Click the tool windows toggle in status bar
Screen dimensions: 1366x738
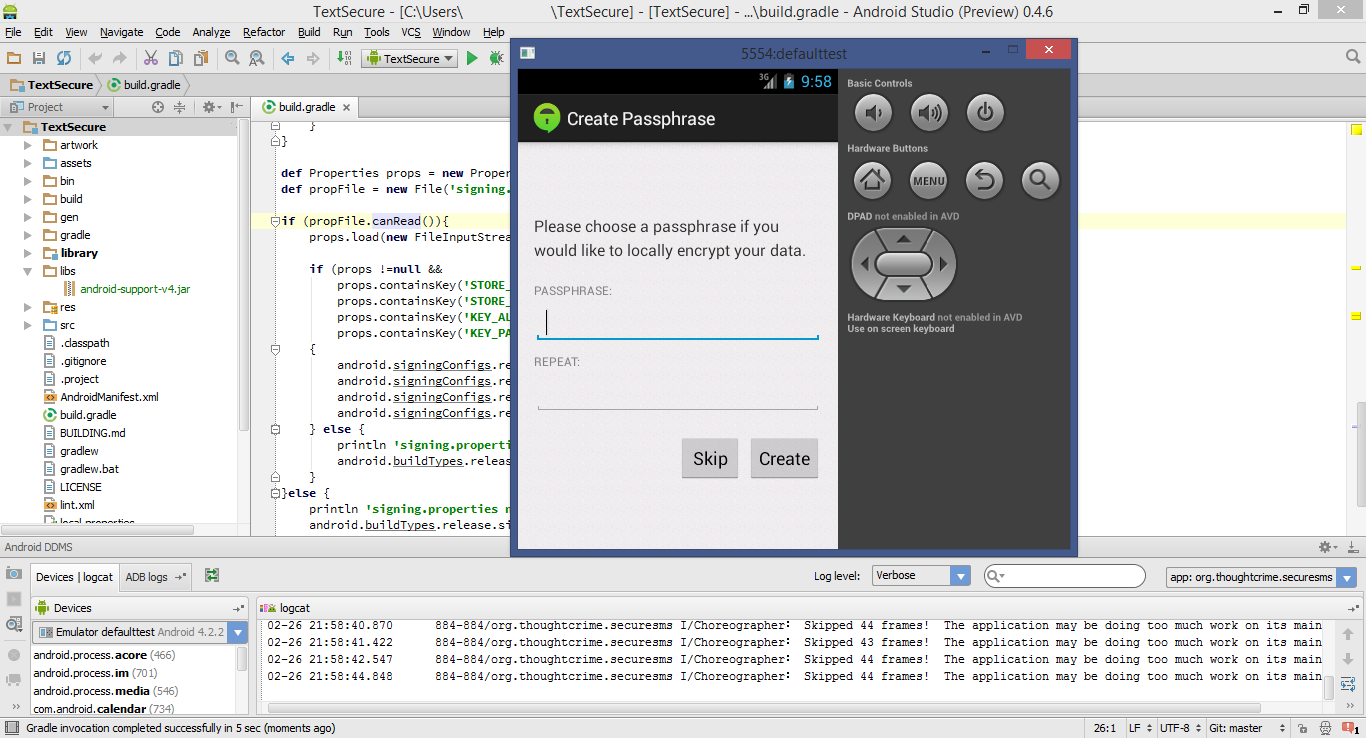click(x=10, y=728)
